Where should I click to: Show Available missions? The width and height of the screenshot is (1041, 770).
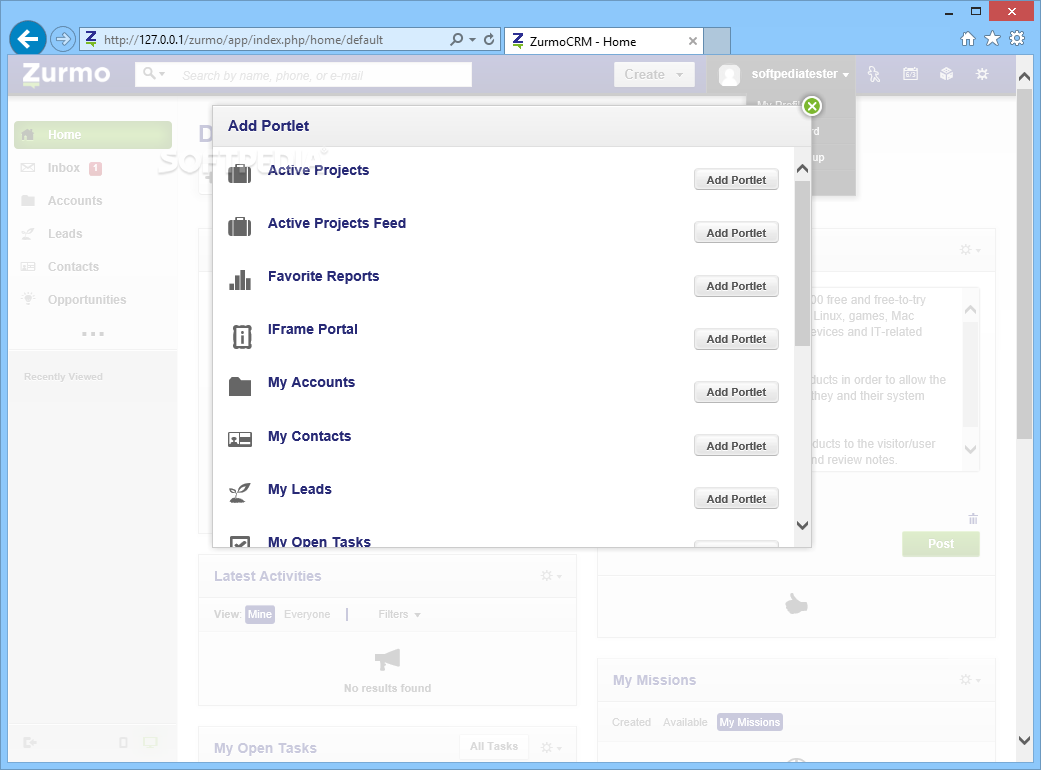[684, 722]
